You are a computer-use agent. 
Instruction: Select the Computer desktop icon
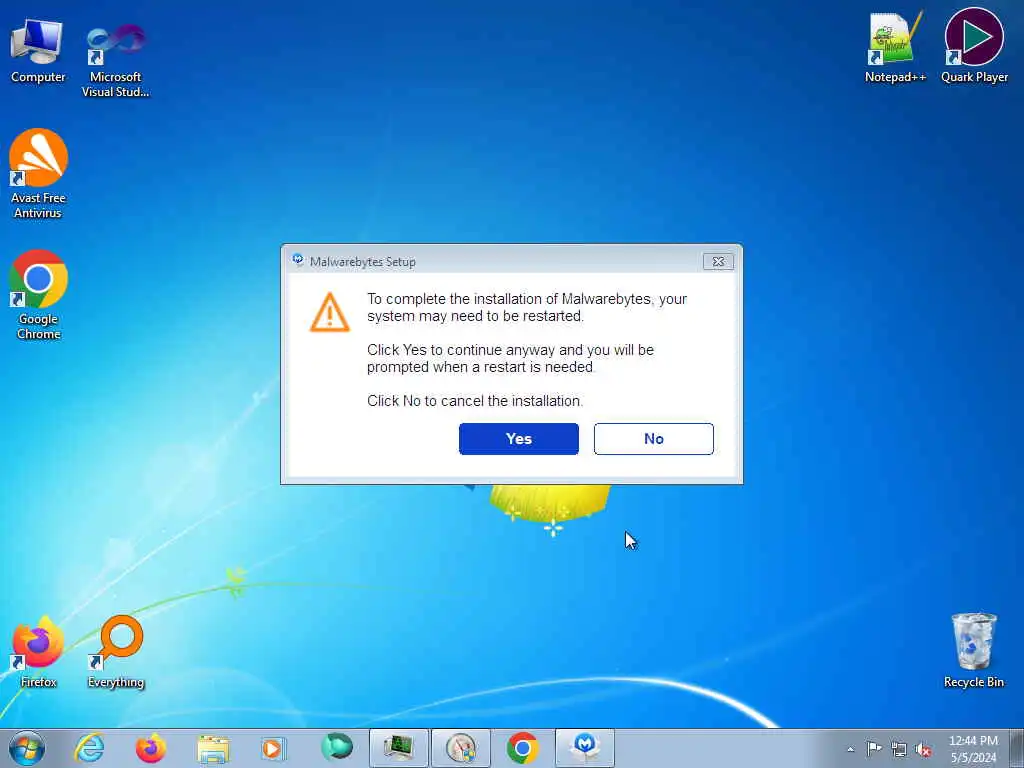(x=38, y=52)
